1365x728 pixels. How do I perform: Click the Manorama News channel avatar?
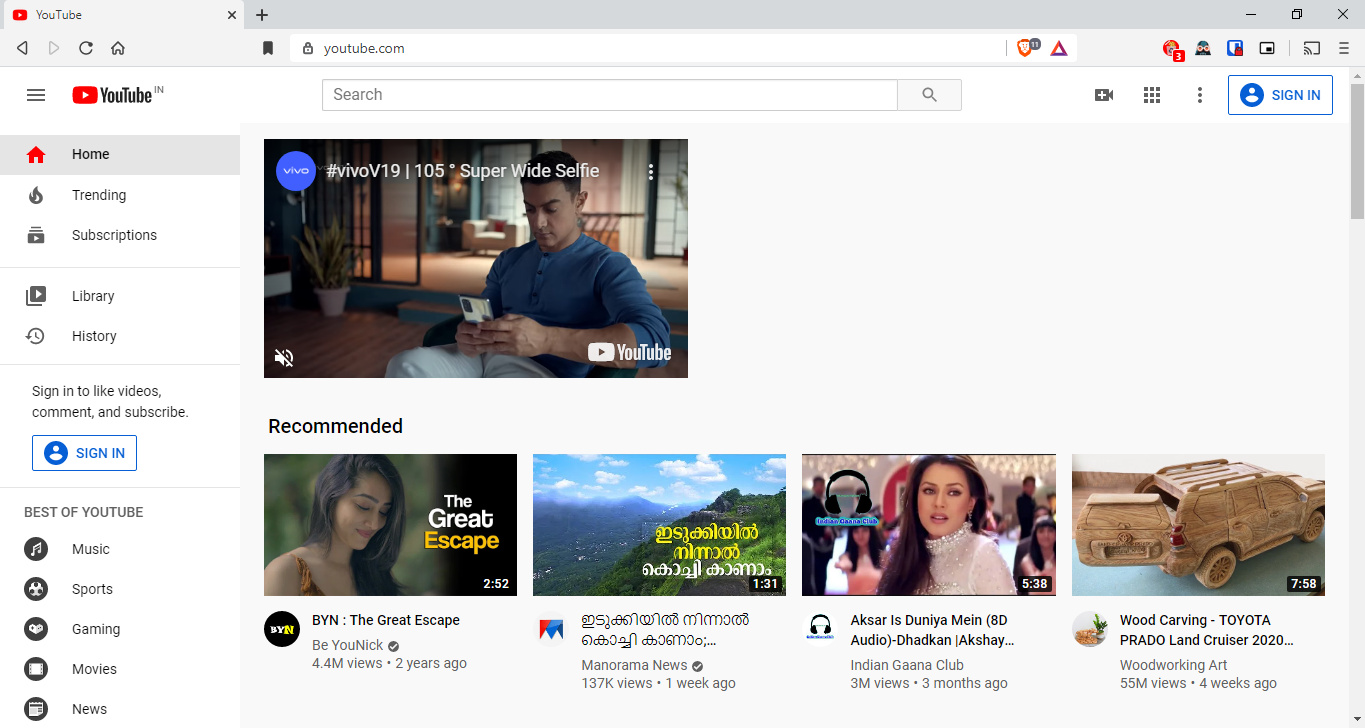pos(551,629)
